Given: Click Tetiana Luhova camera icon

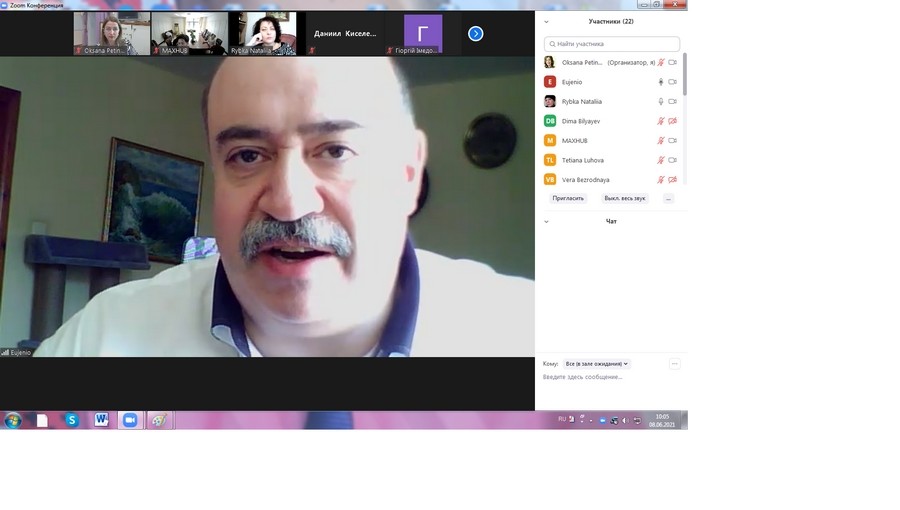Looking at the screenshot, I should click(x=673, y=160).
